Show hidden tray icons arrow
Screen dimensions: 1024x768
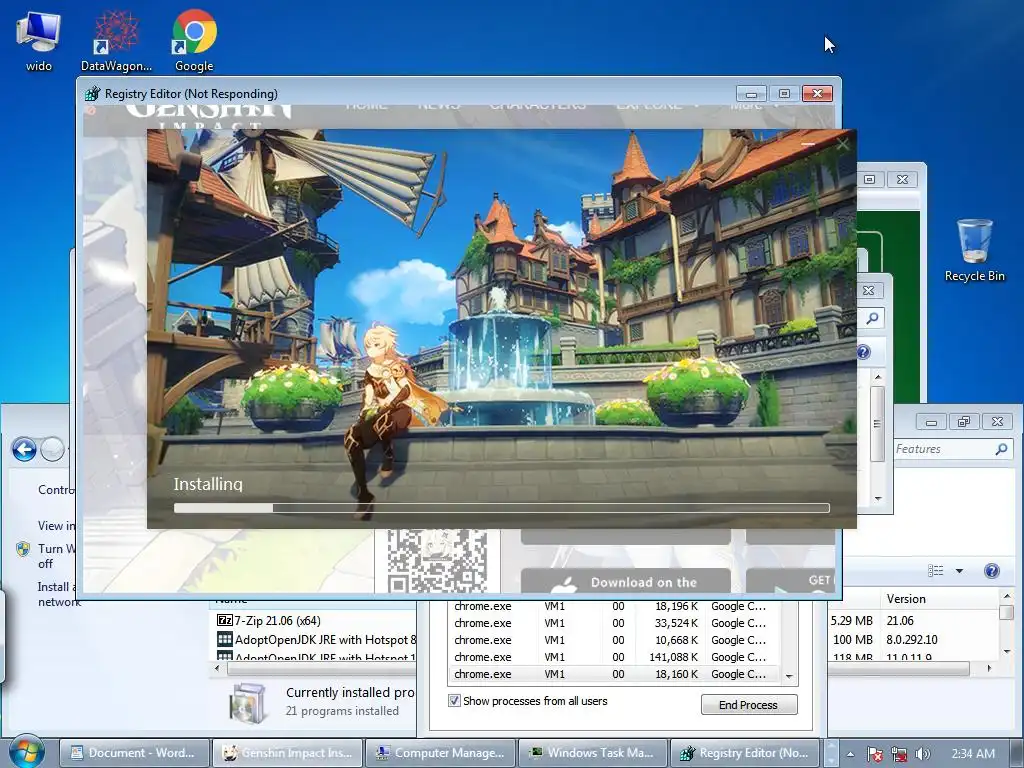click(x=850, y=754)
